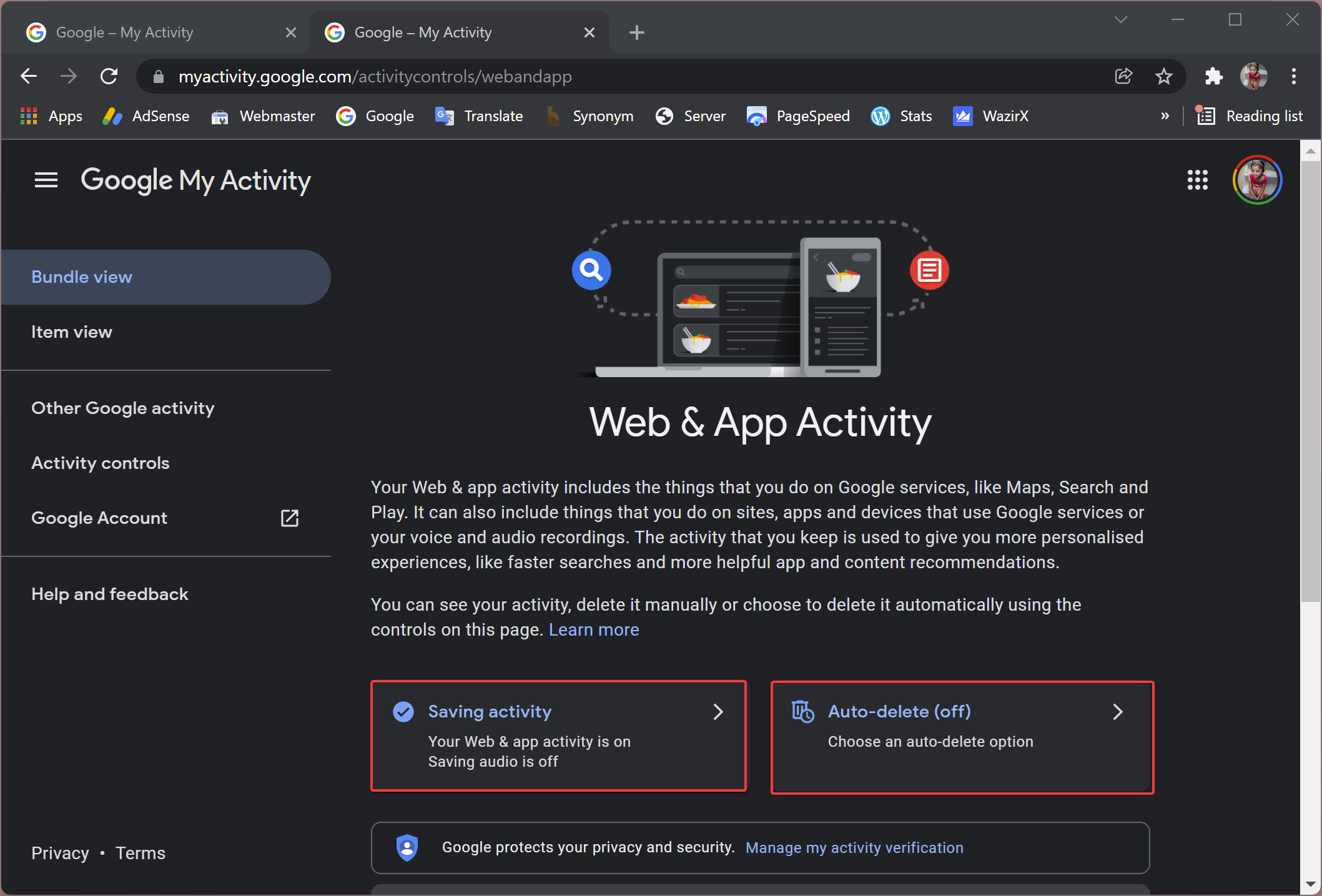Reload the current page

[109, 76]
